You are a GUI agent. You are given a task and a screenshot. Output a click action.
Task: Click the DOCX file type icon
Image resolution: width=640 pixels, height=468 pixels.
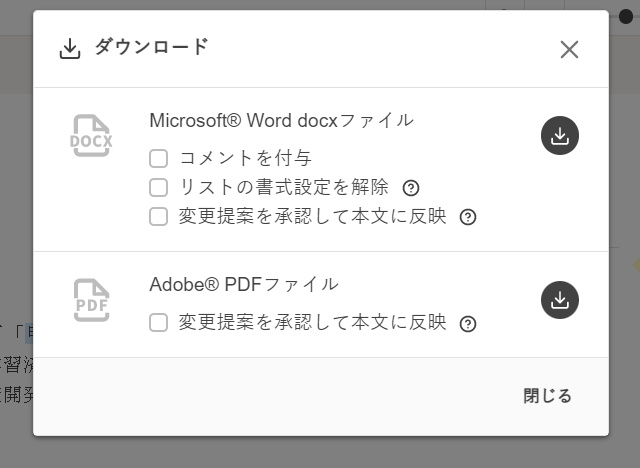coord(91,137)
